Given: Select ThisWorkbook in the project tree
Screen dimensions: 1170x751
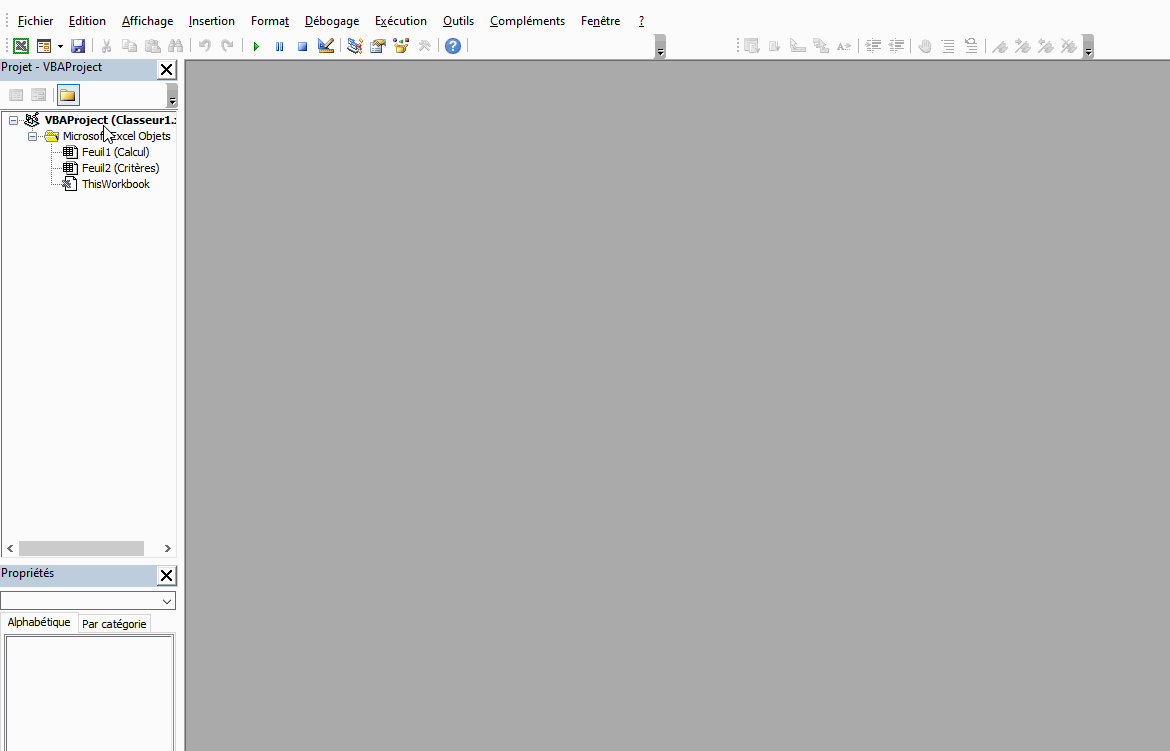Looking at the screenshot, I should pyautogui.click(x=115, y=184).
